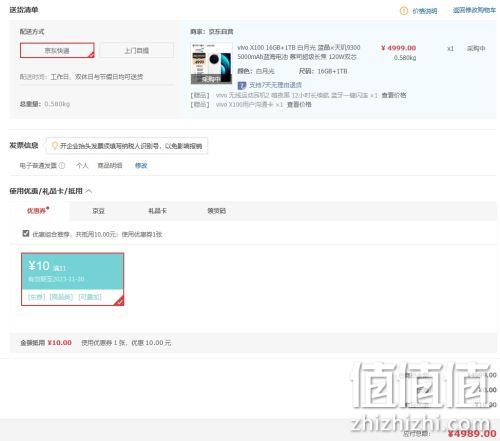500x441 pixels.
Task: Deselect the ¥10 coupon card
Action: [72, 279]
